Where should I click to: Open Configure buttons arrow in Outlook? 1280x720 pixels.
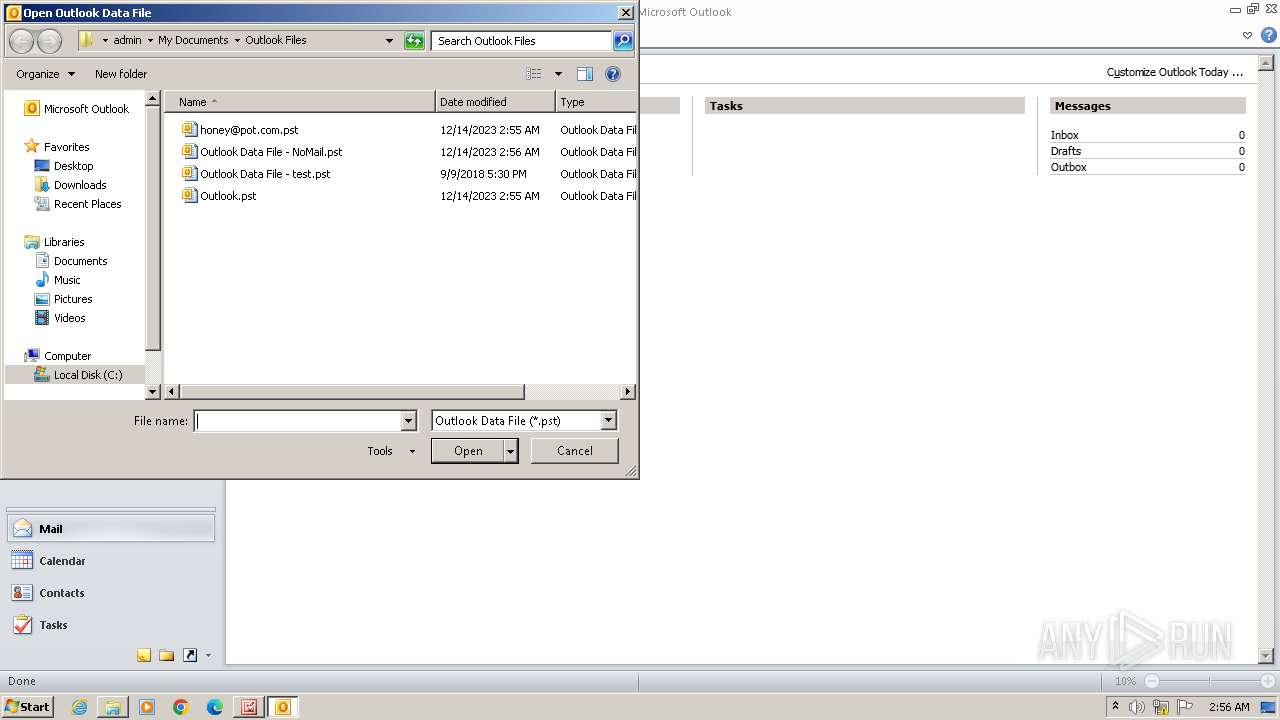(208, 656)
